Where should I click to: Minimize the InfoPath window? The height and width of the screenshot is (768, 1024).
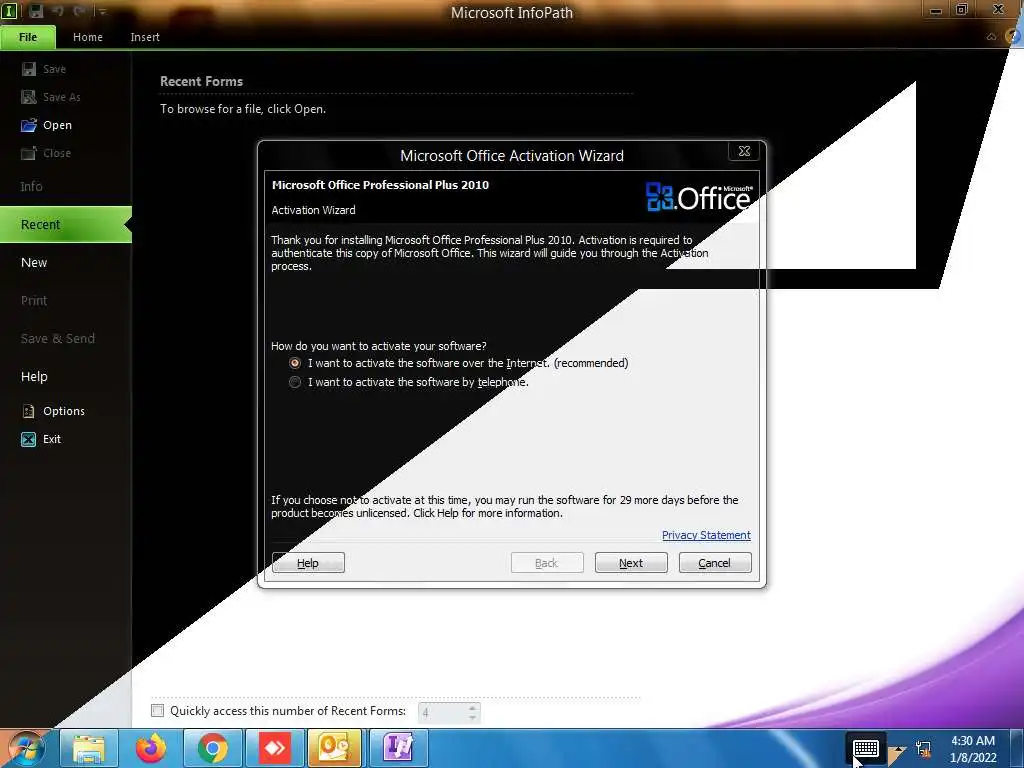(x=936, y=10)
